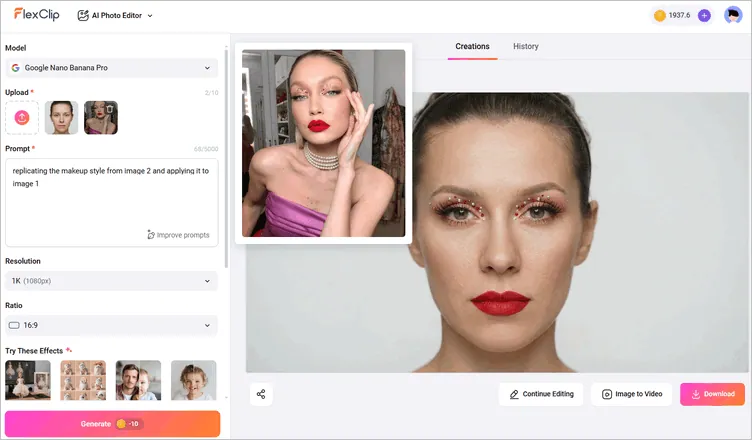Delete the second uploaded makeup photo
The height and width of the screenshot is (440, 752).
tap(110, 109)
